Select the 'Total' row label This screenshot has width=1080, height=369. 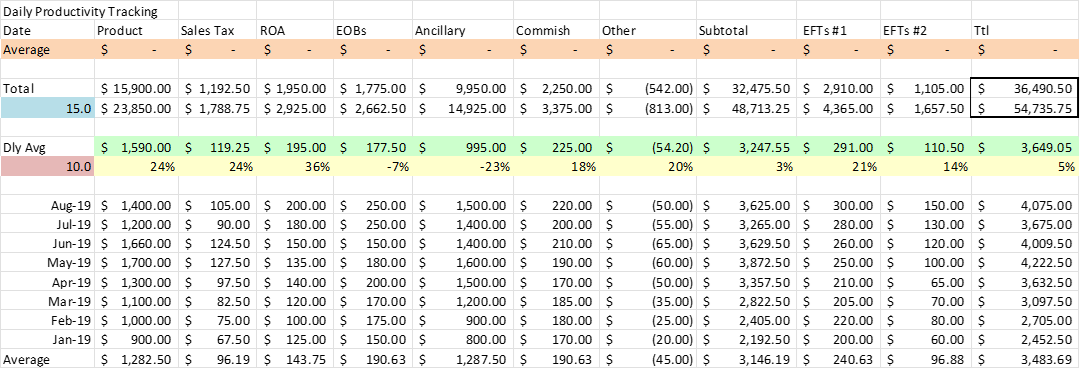(x=48, y=88)
